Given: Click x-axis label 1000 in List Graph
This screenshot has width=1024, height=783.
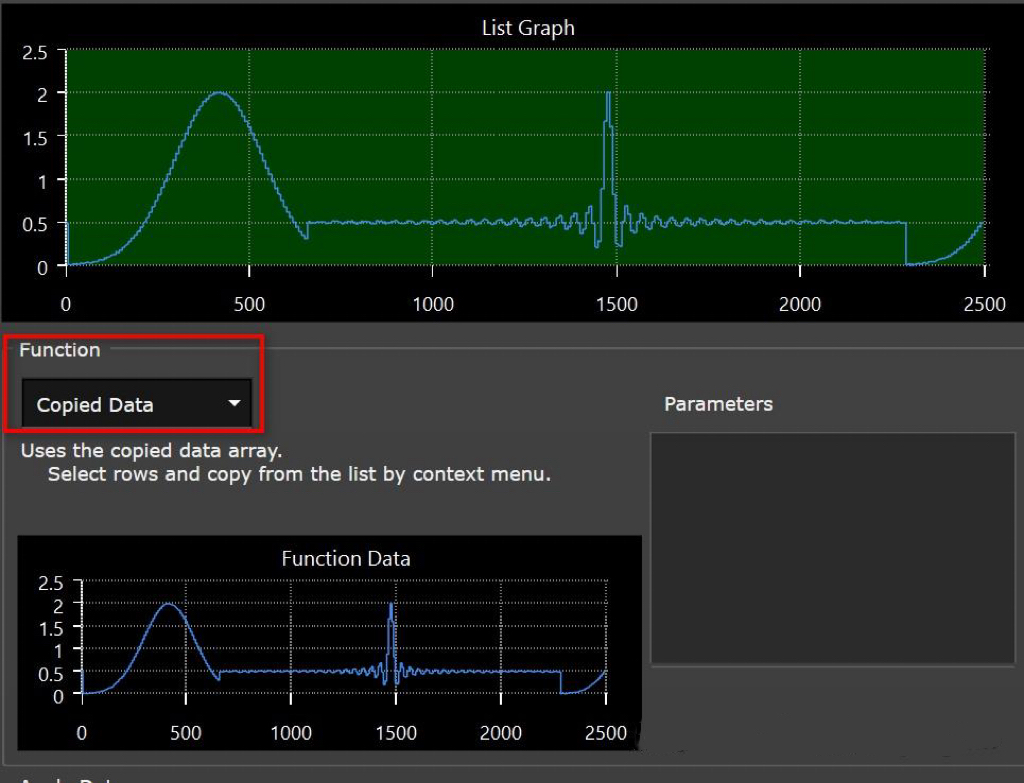Looking at the screenshot, I should (433, 304).
